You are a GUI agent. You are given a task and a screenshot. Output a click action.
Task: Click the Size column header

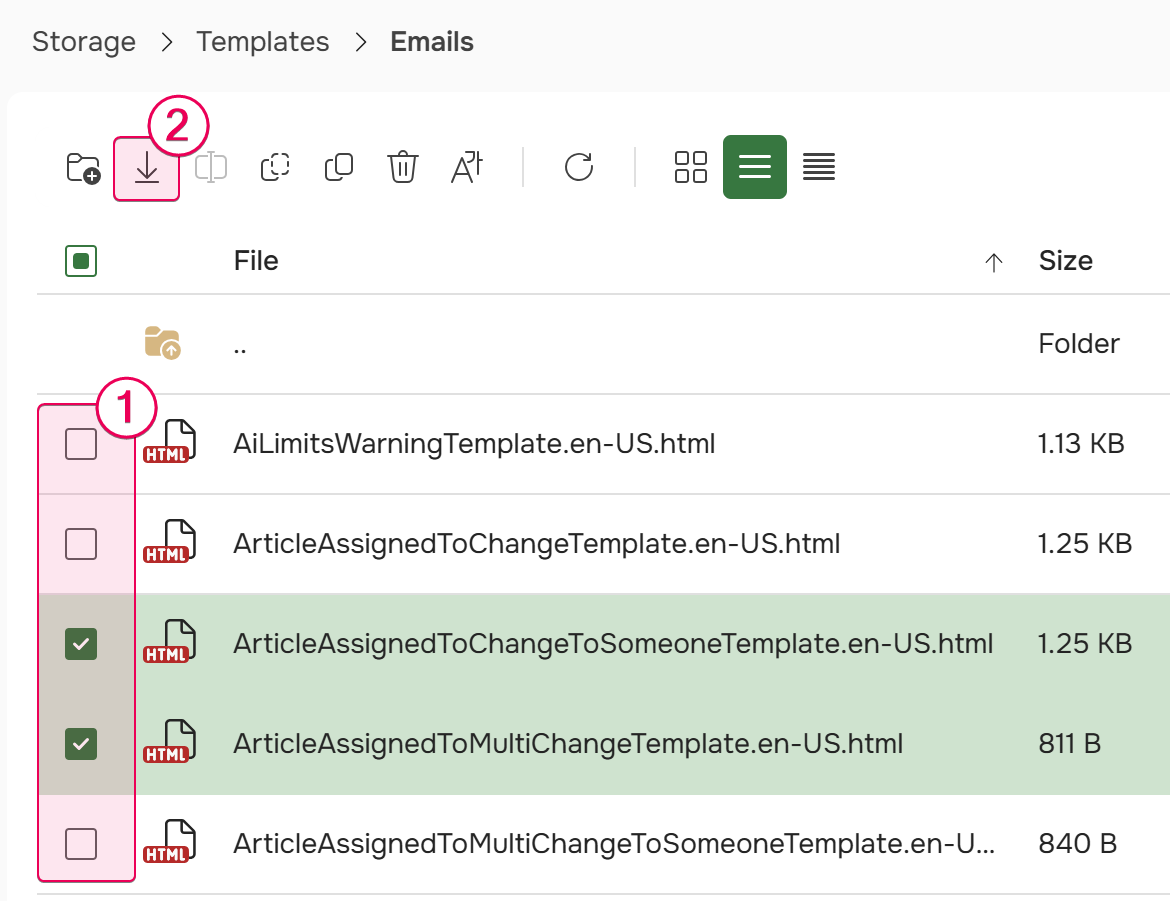point(1066,261)
